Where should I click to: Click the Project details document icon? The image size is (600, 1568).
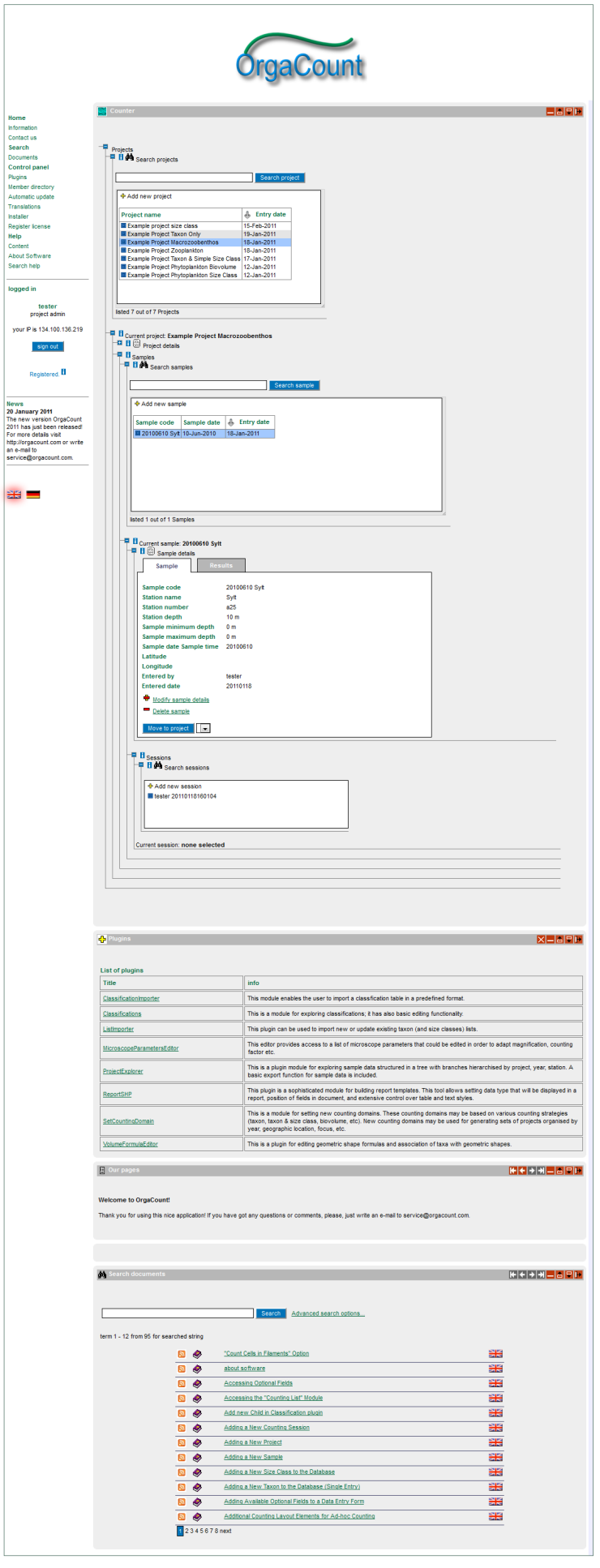[x=136, y=344]
